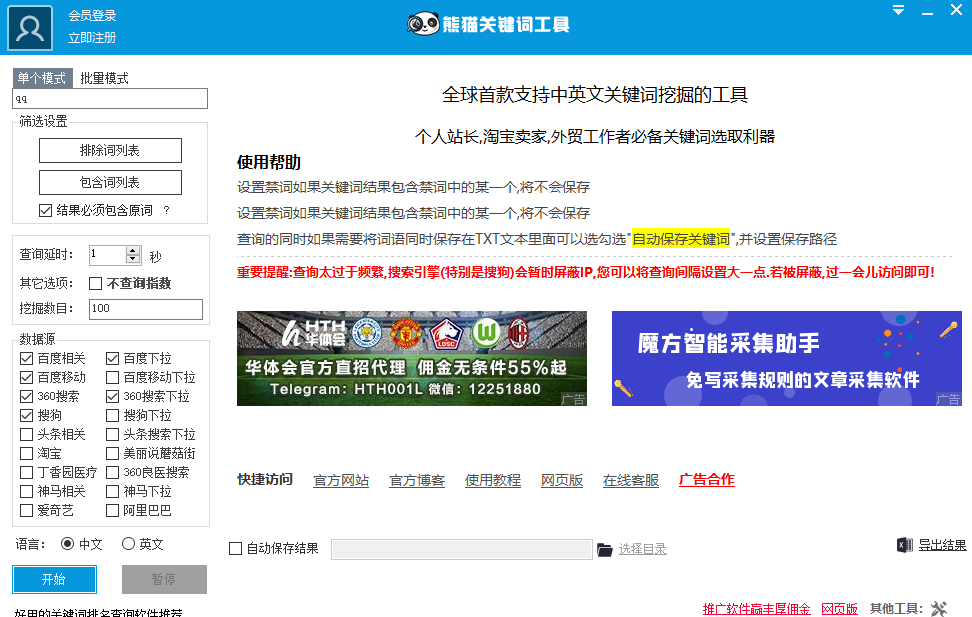Check 淘宝 data source
Image resolution: width=972 pixels, height=617 pixels.
(x=26, y=453)
